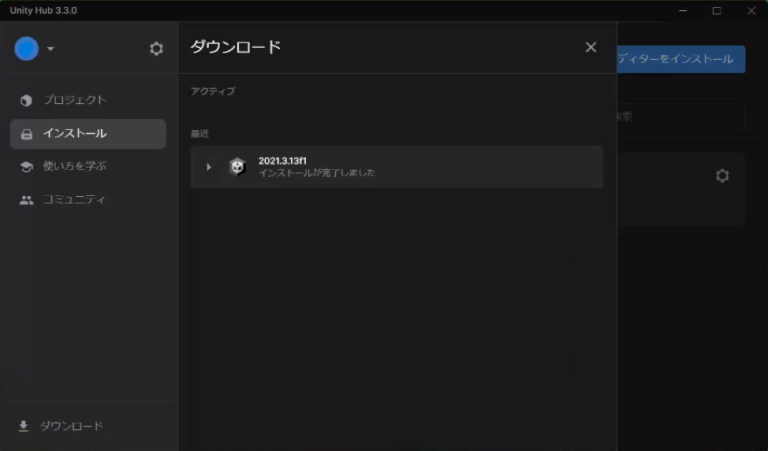The height and width of the screenshot is (451, 768).
Task: Click the search field behind the panel
Action: [x=680, y=117]
